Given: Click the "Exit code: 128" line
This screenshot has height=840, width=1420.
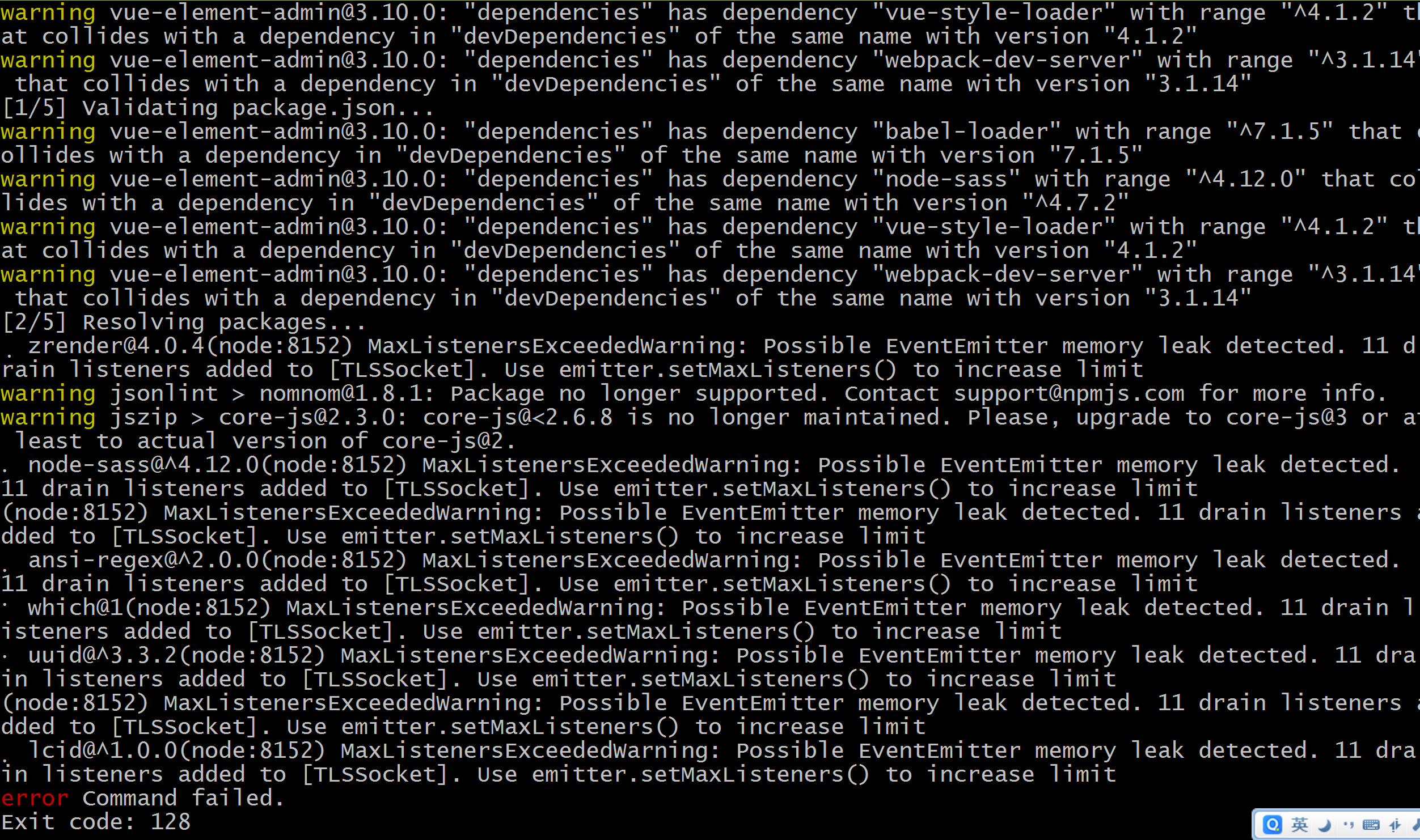Looking at the screenshot, I should [x=96, y=822].
